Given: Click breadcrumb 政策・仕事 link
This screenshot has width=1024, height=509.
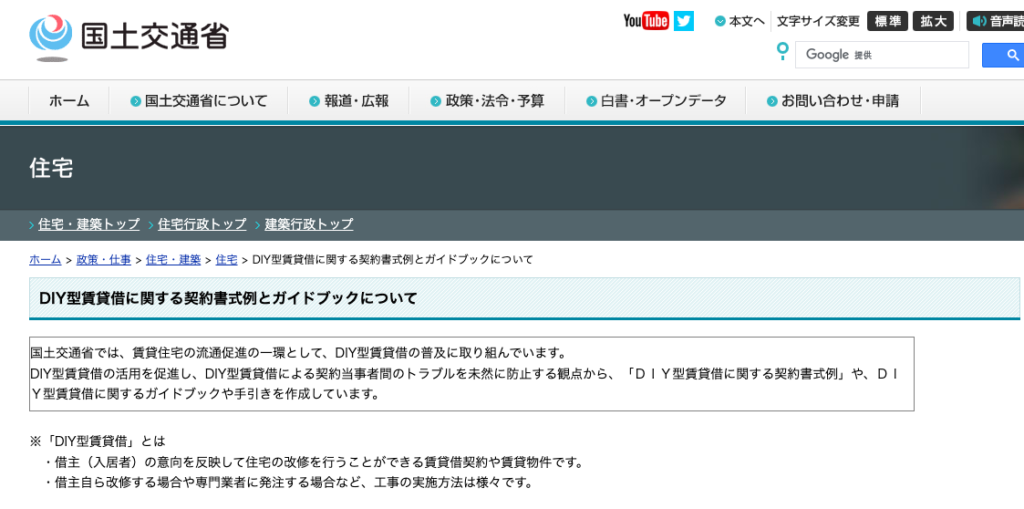Looking at the screenshot, I should click(103, 259).
